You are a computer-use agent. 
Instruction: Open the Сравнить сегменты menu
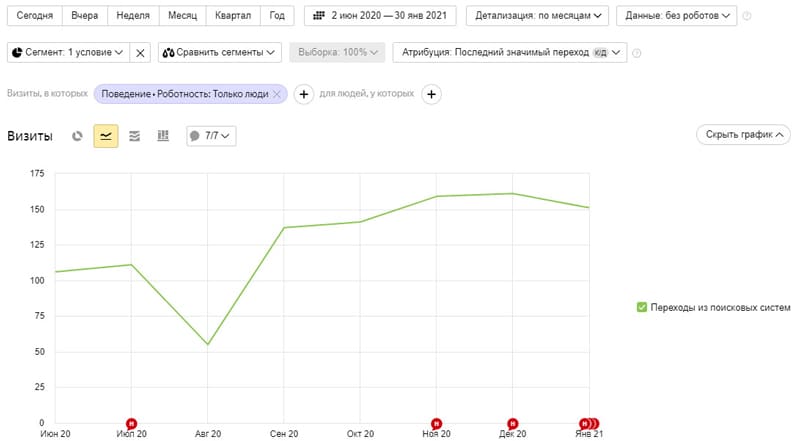point(219,53)
